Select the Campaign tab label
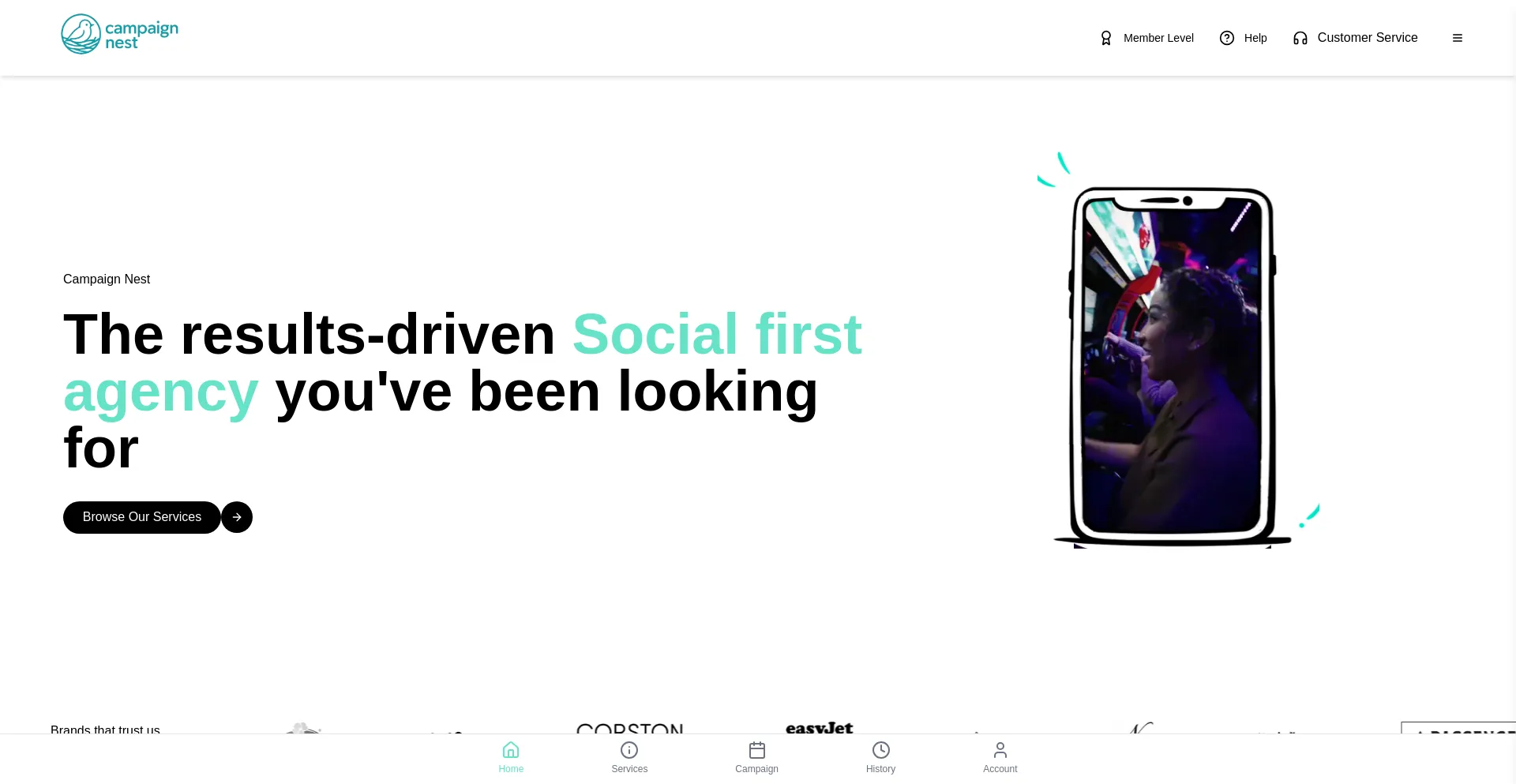The image size is (1516, 784). (x=756, y=769)
